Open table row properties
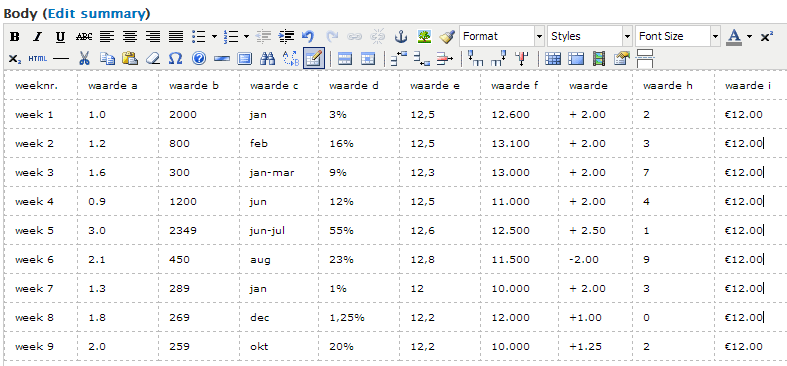This screenshot has height=366, width=787. point(344,59)
